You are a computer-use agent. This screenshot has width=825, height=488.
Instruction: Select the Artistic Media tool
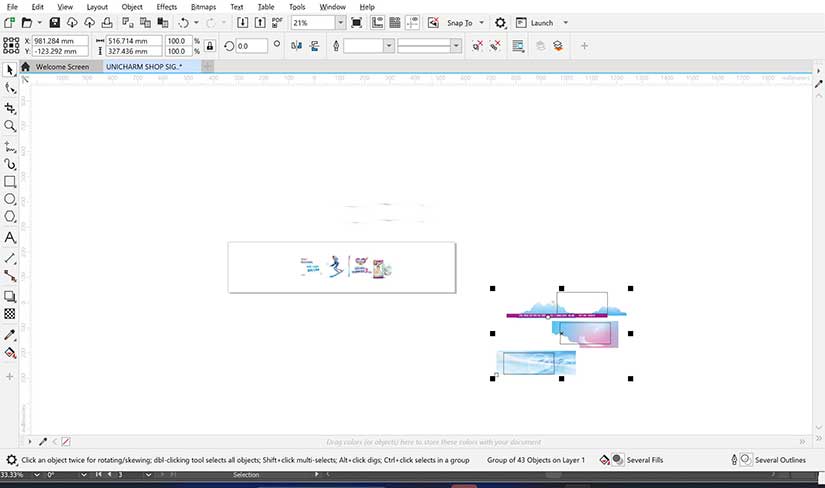coord(9,164)
